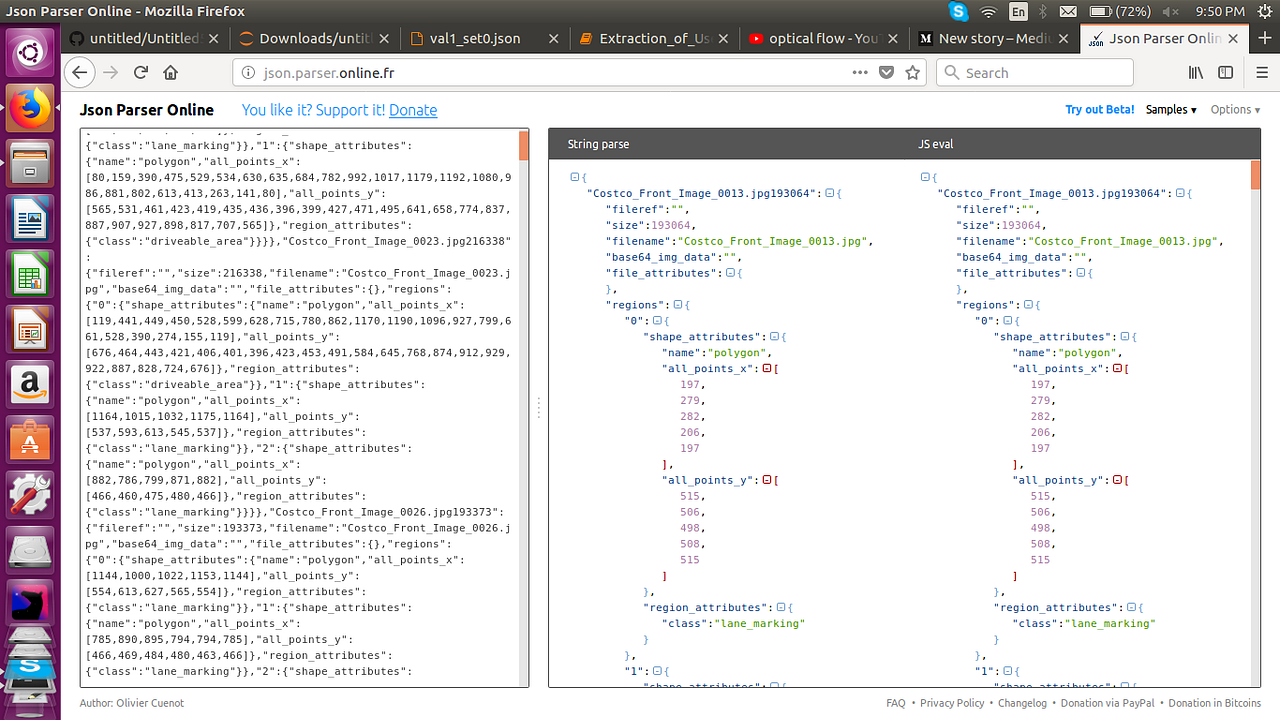Reload the json.parser.online.fr page

click(x=140, y=72)
